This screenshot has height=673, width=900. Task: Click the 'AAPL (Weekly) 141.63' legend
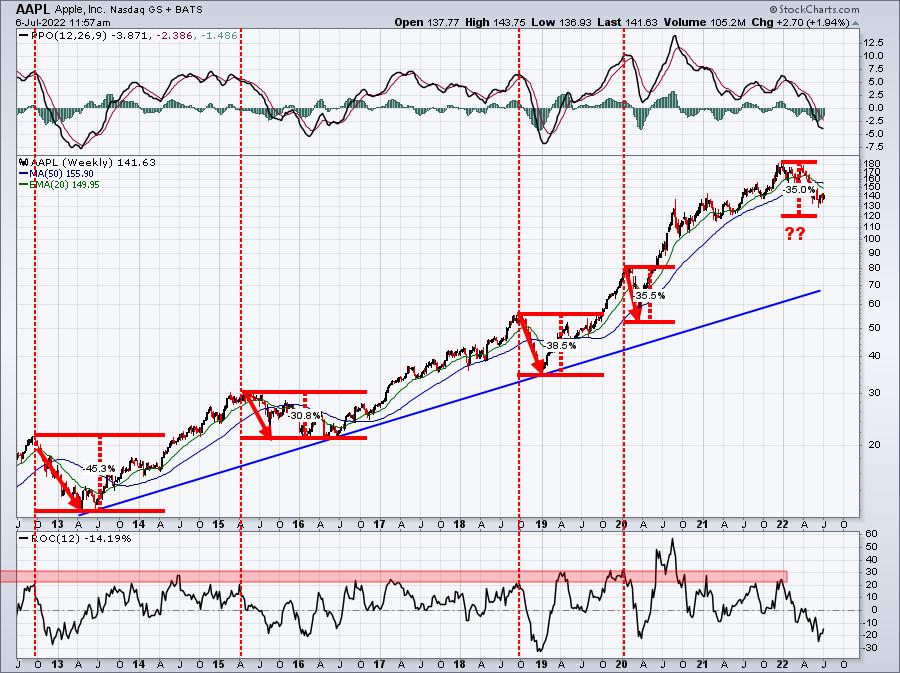[92, 163]
